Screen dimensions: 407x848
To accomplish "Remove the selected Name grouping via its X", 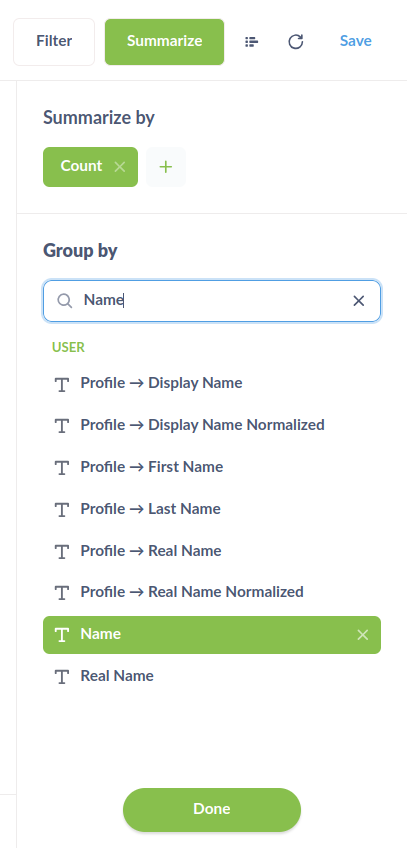I will tap(363, 635).
